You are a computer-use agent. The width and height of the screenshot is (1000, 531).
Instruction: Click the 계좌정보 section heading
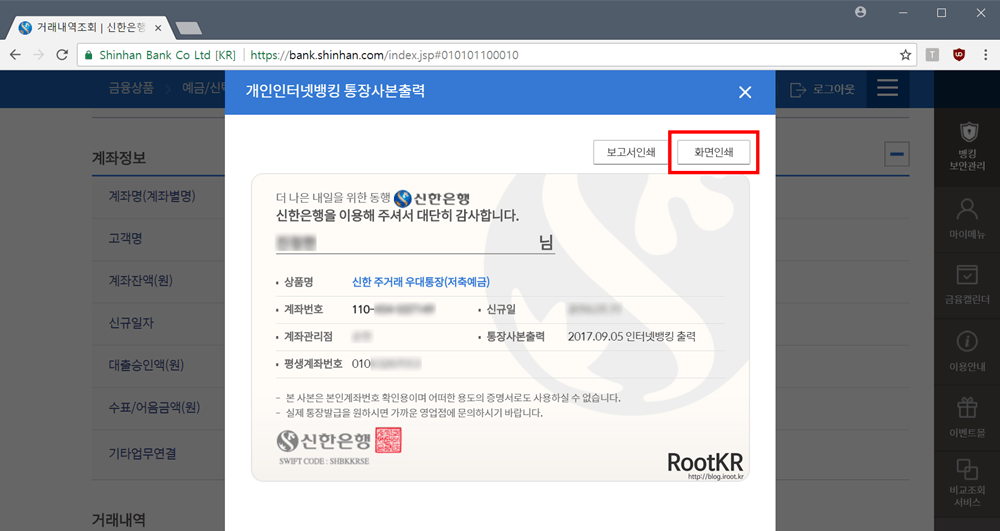[x=119, y=157]
